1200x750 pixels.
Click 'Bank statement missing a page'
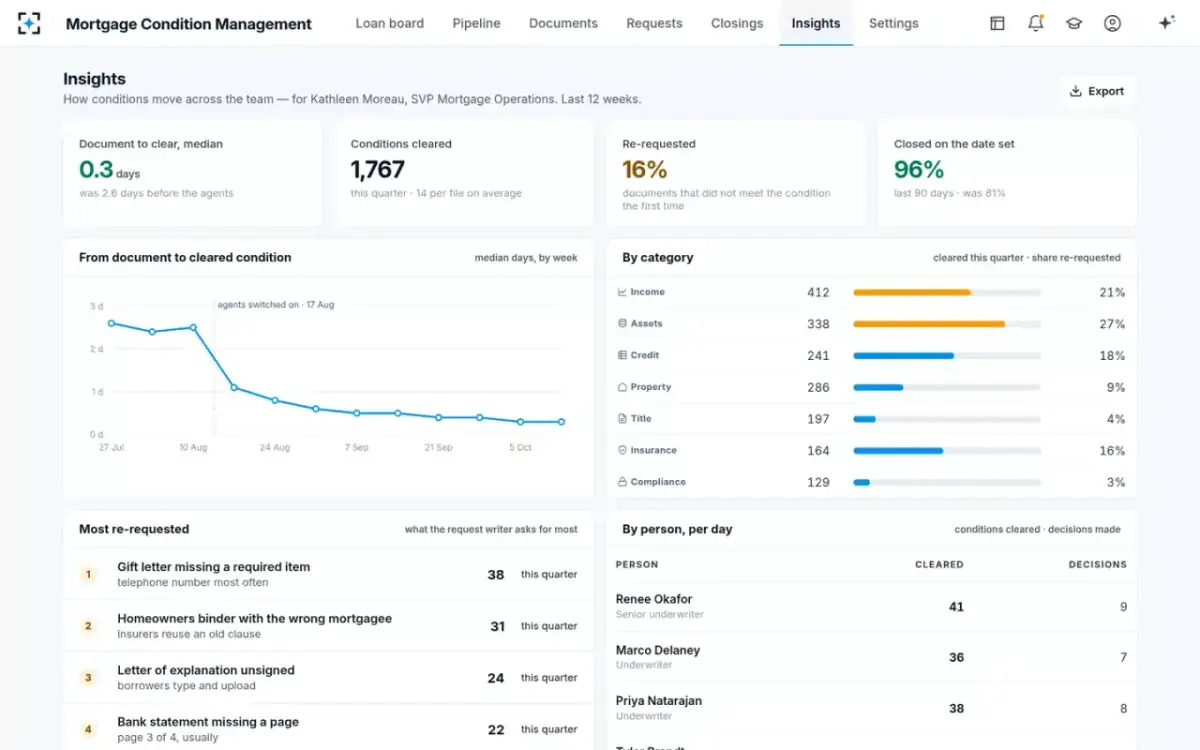click(x=208, y=722)
